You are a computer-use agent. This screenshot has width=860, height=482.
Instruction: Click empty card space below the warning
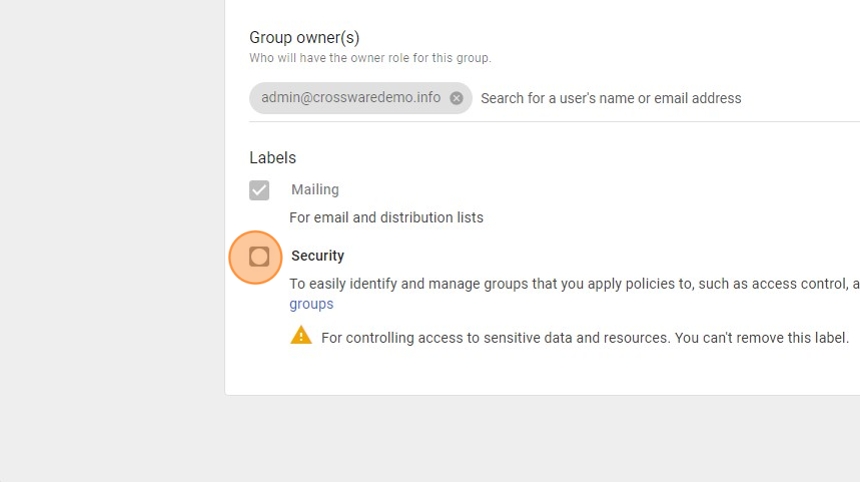[540, 372]
